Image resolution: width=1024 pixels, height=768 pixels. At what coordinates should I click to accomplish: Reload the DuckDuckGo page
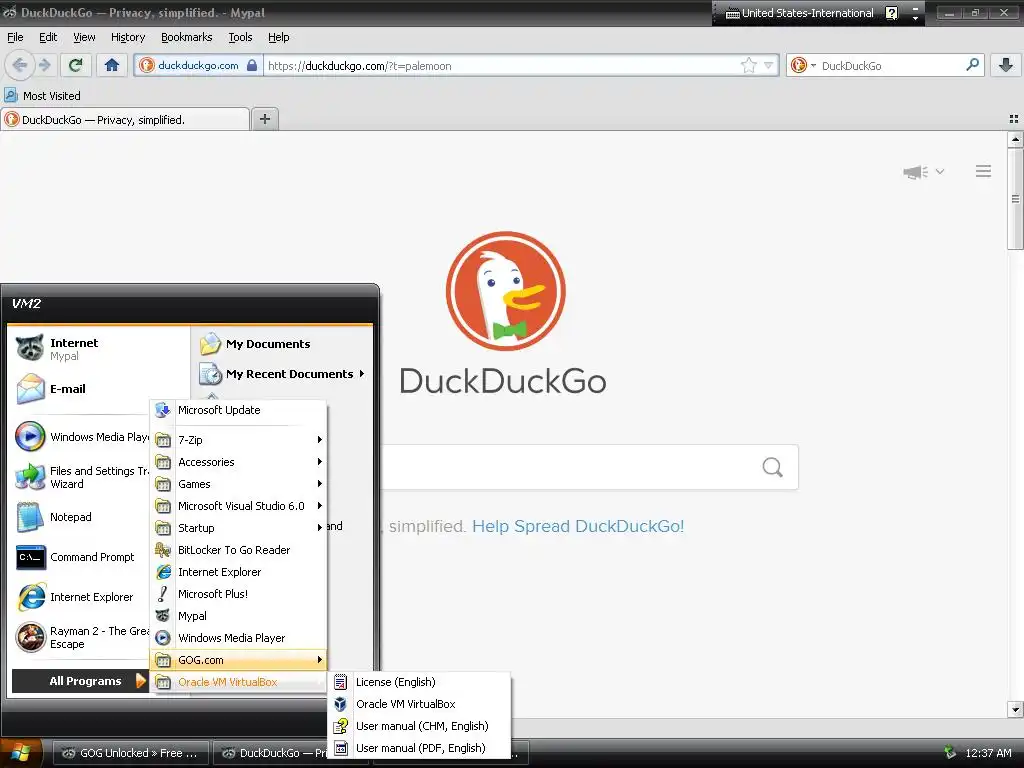click(x=76, y=65)
